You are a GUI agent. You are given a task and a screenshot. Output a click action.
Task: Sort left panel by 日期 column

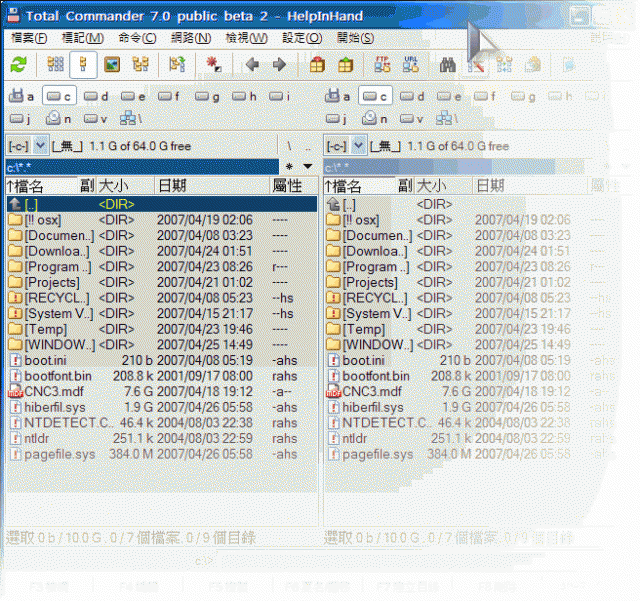(x=212, y=186)
